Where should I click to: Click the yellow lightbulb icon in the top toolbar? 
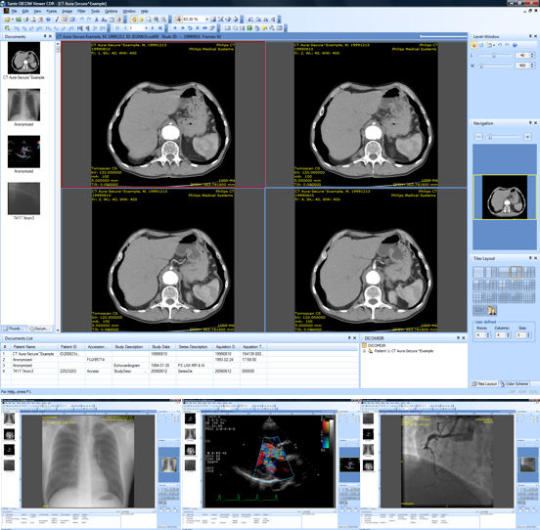142,20
